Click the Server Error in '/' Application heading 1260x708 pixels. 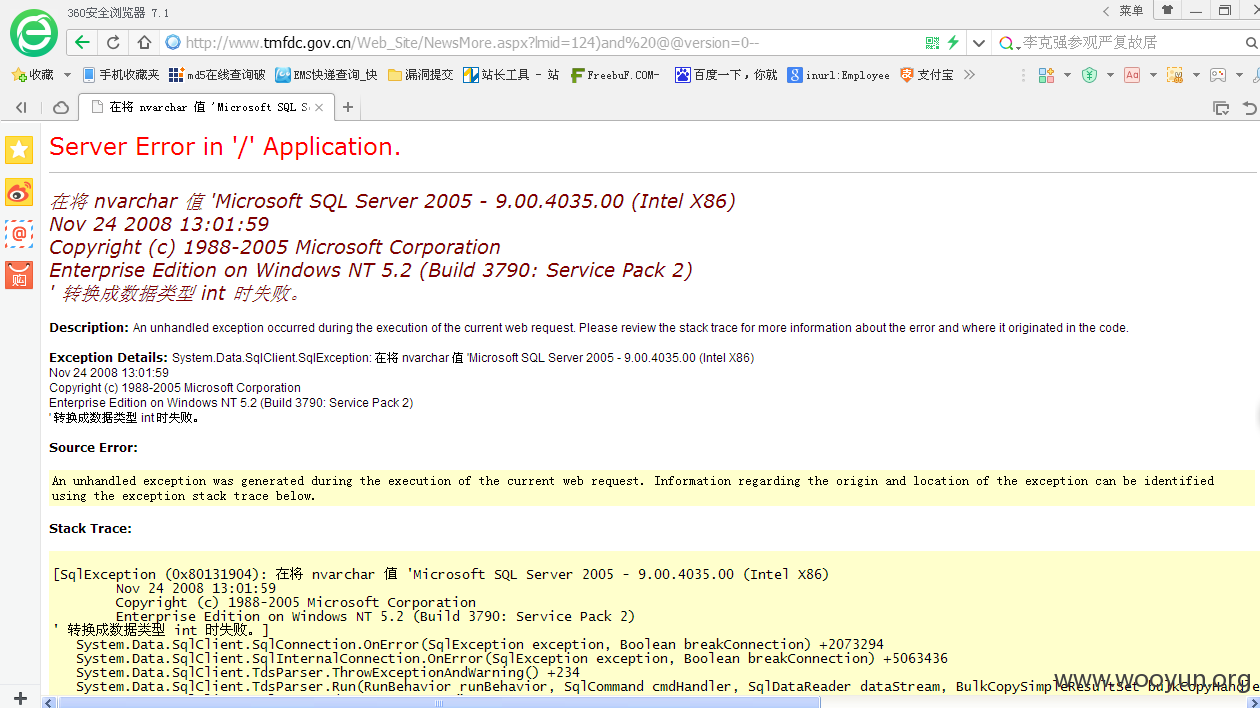pyautogui.click(x=225, y=147)
